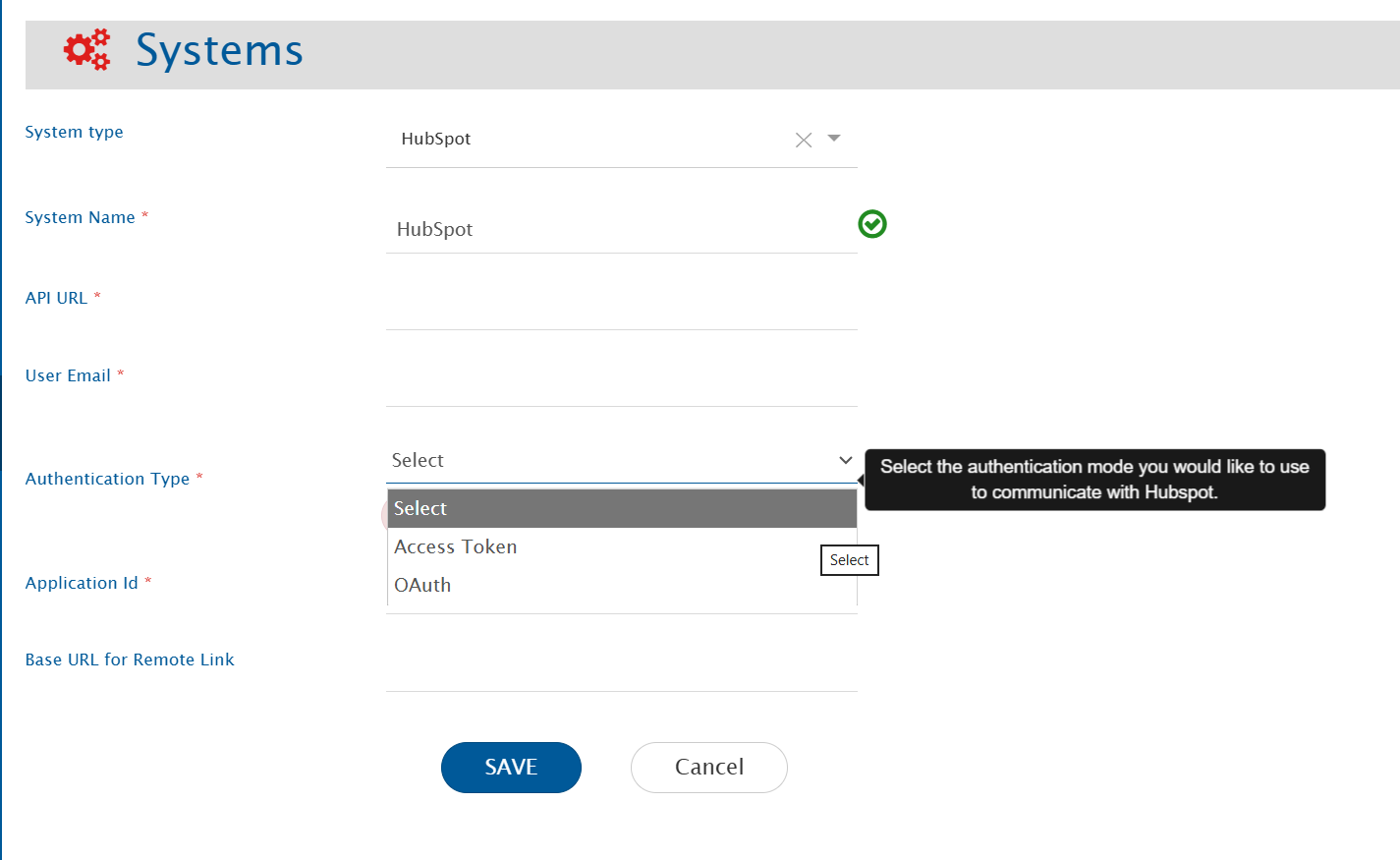Click the Application Id label
Viewport: 1400px width, 860px height.
coord(82,583)
